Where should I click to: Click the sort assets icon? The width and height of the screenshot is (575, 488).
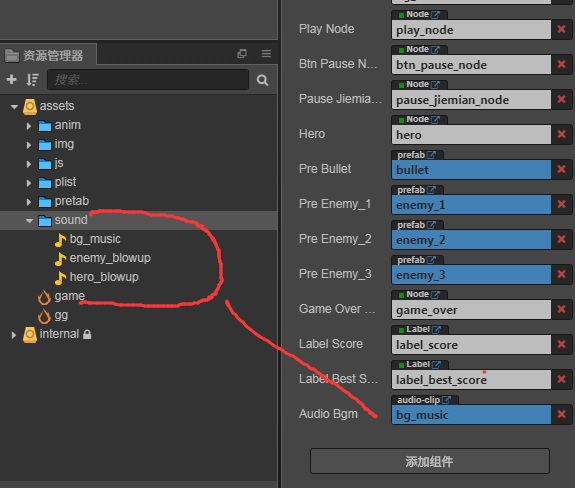pyautogui.click(x=33, y=80)
